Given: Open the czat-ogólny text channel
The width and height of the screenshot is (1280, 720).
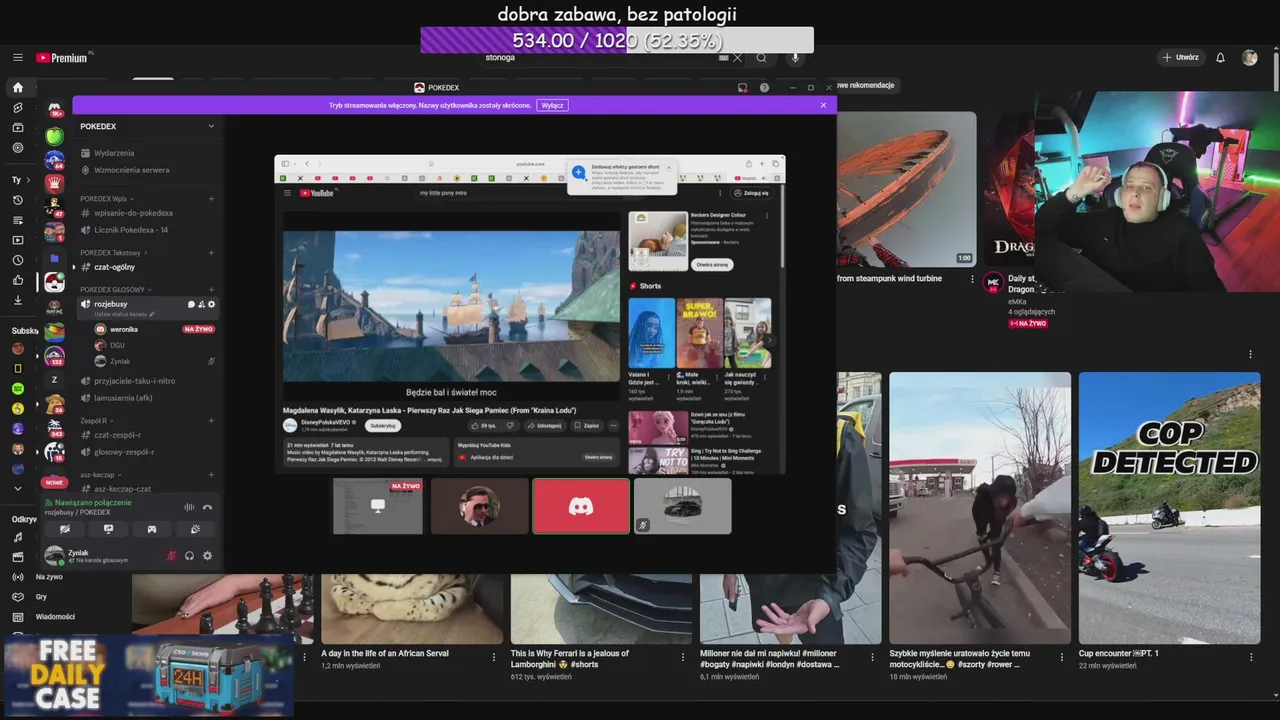Looking at the screenshot, I should [x=114, y=267].
